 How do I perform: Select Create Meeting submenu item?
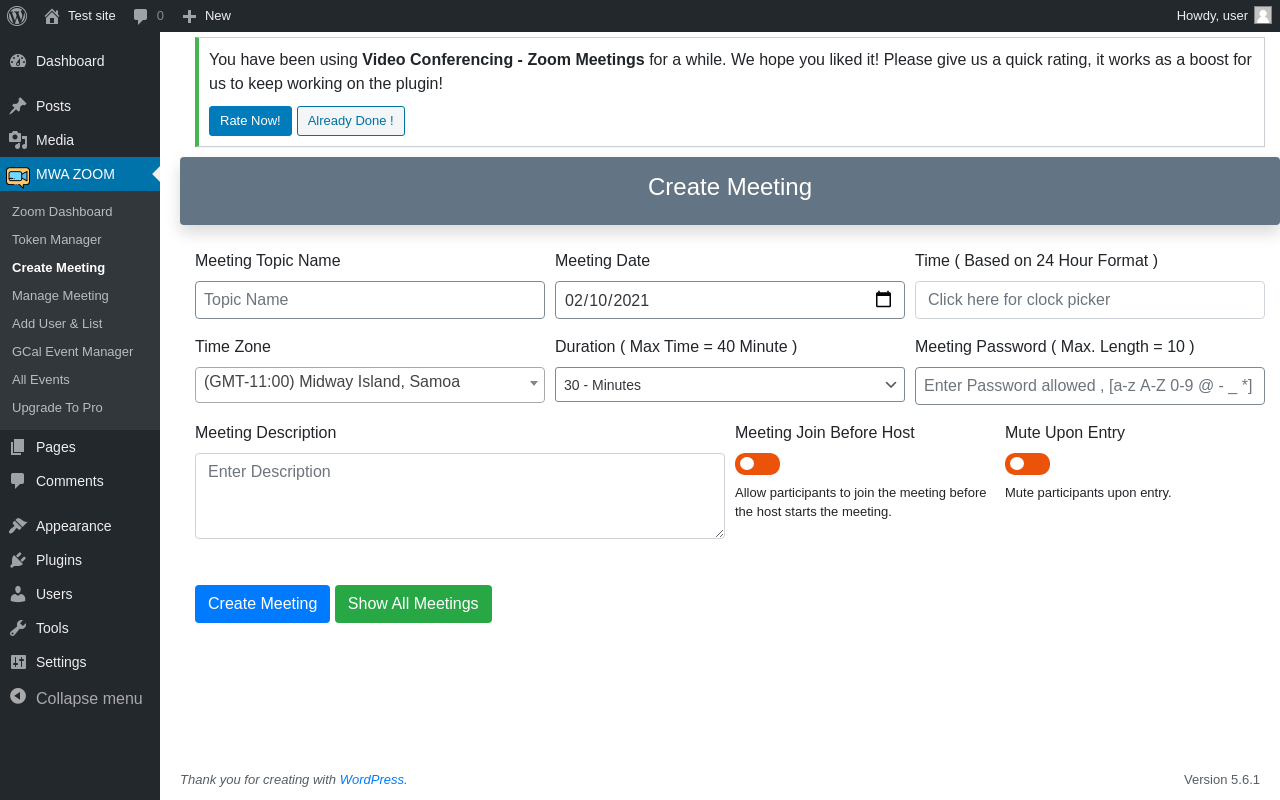(x=58, y=268)
